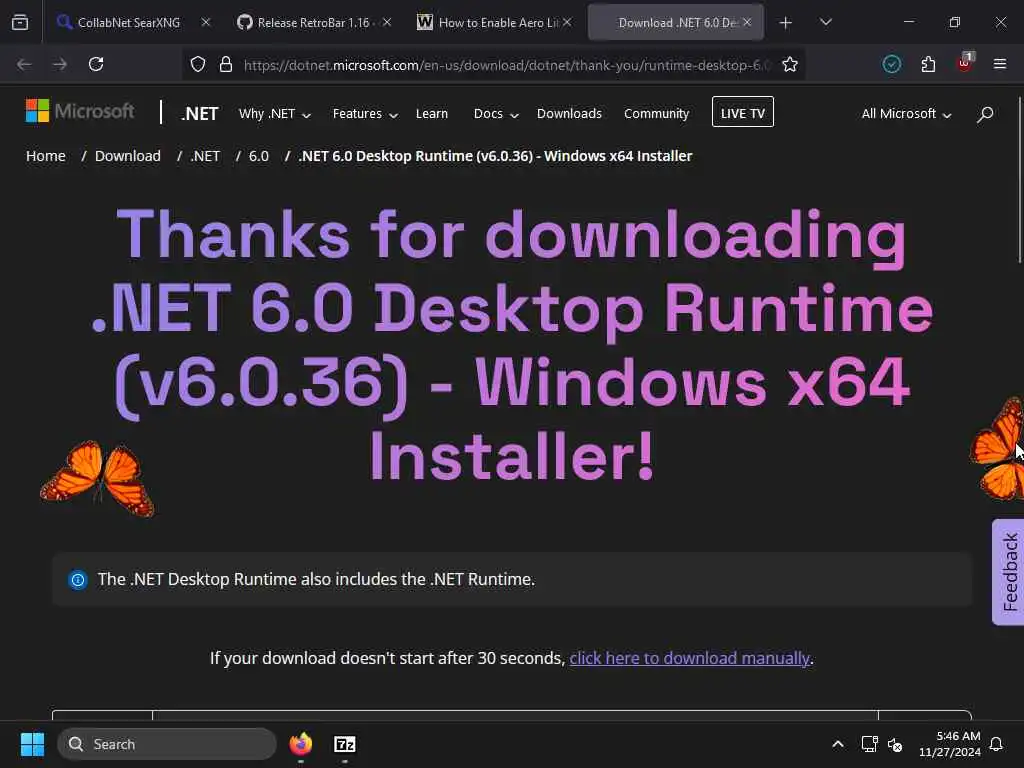Reload the current page
The image size is (1024, 768).
tap(96, 64)
